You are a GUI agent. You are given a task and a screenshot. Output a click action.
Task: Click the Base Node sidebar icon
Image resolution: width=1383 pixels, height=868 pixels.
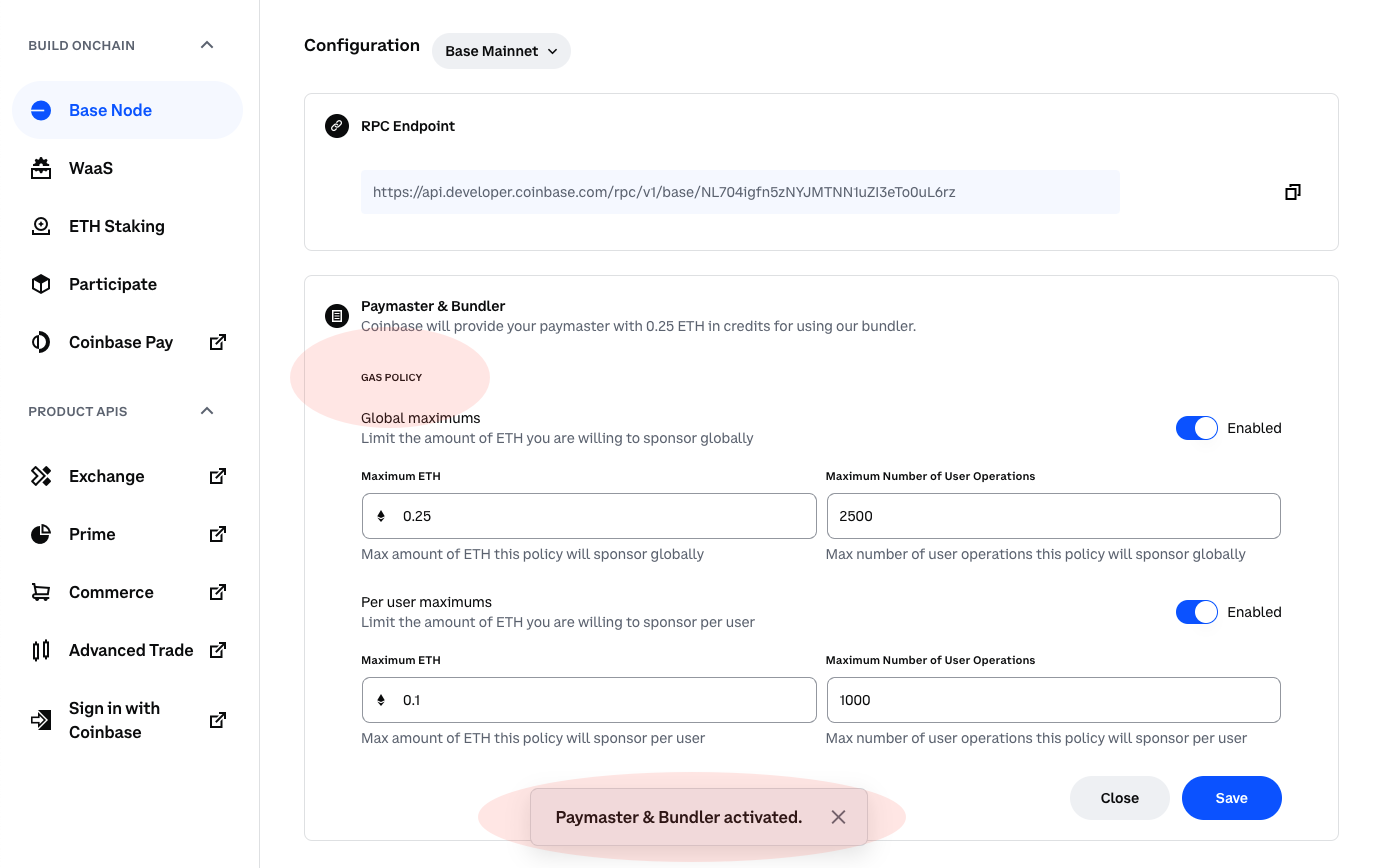(41, 111)
